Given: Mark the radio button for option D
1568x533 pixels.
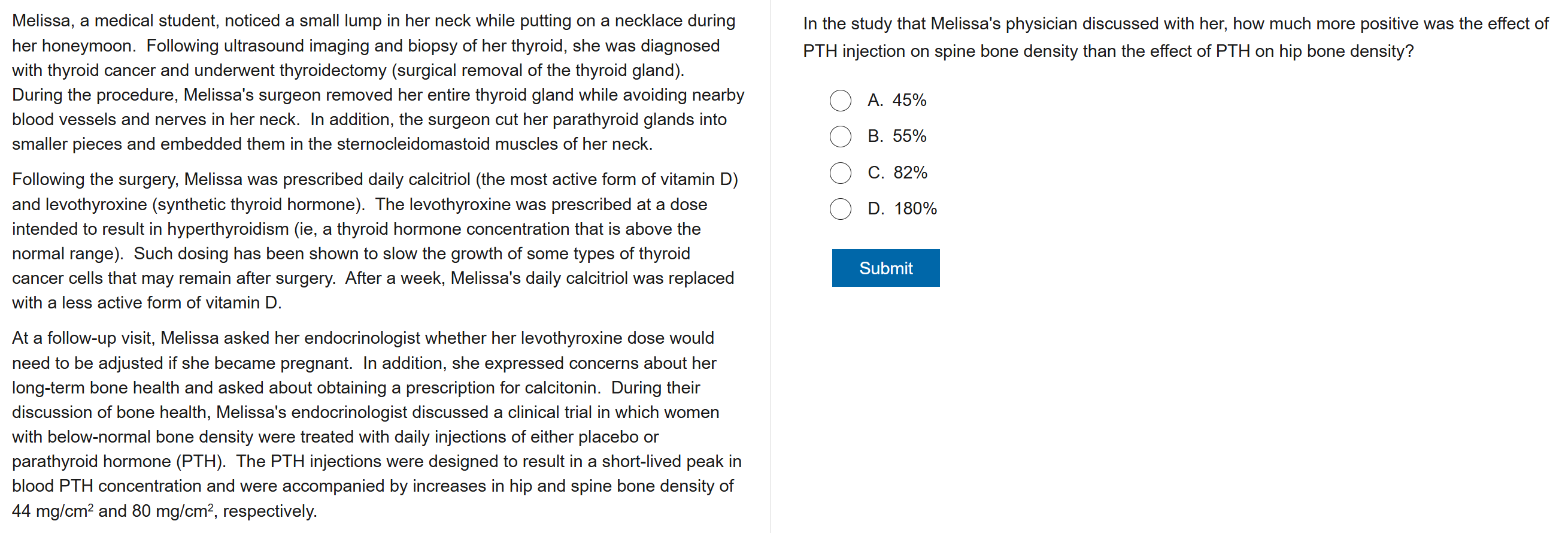Looking at the screenshot, I should pyautogui.click(x=840, y=209).
